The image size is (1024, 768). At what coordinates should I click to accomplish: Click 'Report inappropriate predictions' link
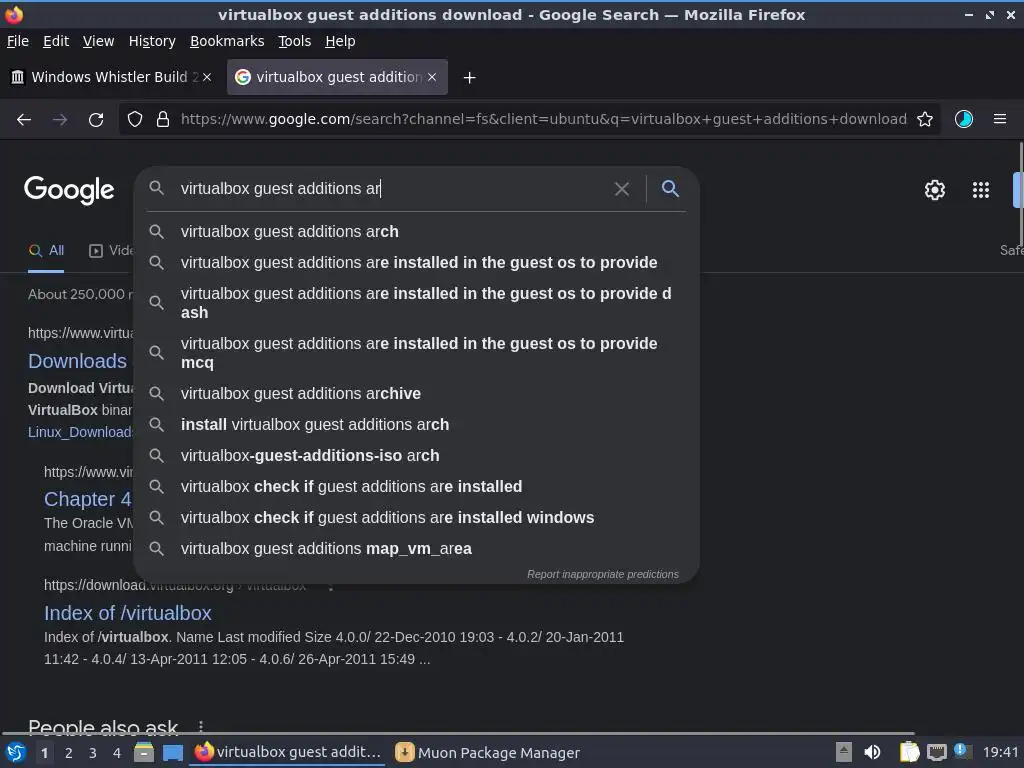[603, 574]
